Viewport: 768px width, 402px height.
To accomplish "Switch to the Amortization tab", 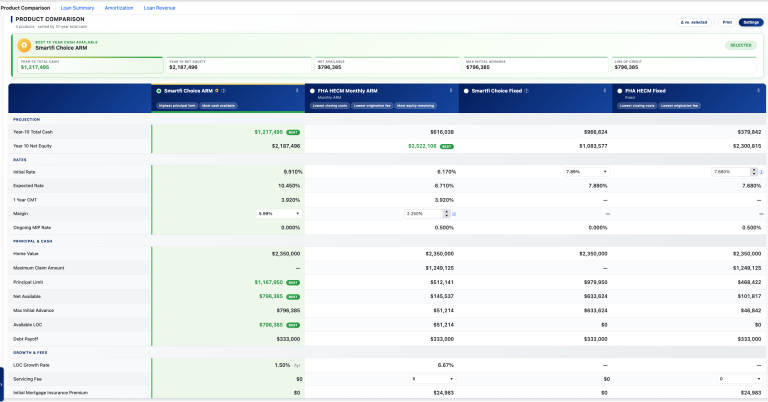I will (119, 8).
